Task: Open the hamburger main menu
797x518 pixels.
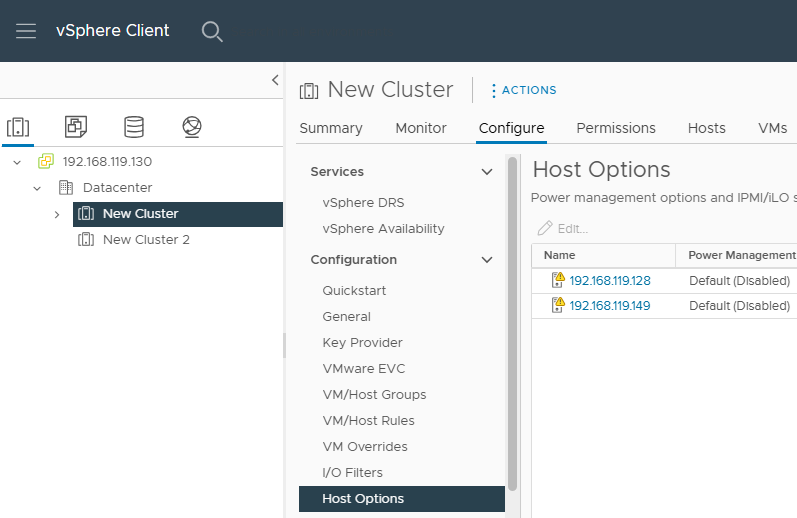Action: (26, 31)
